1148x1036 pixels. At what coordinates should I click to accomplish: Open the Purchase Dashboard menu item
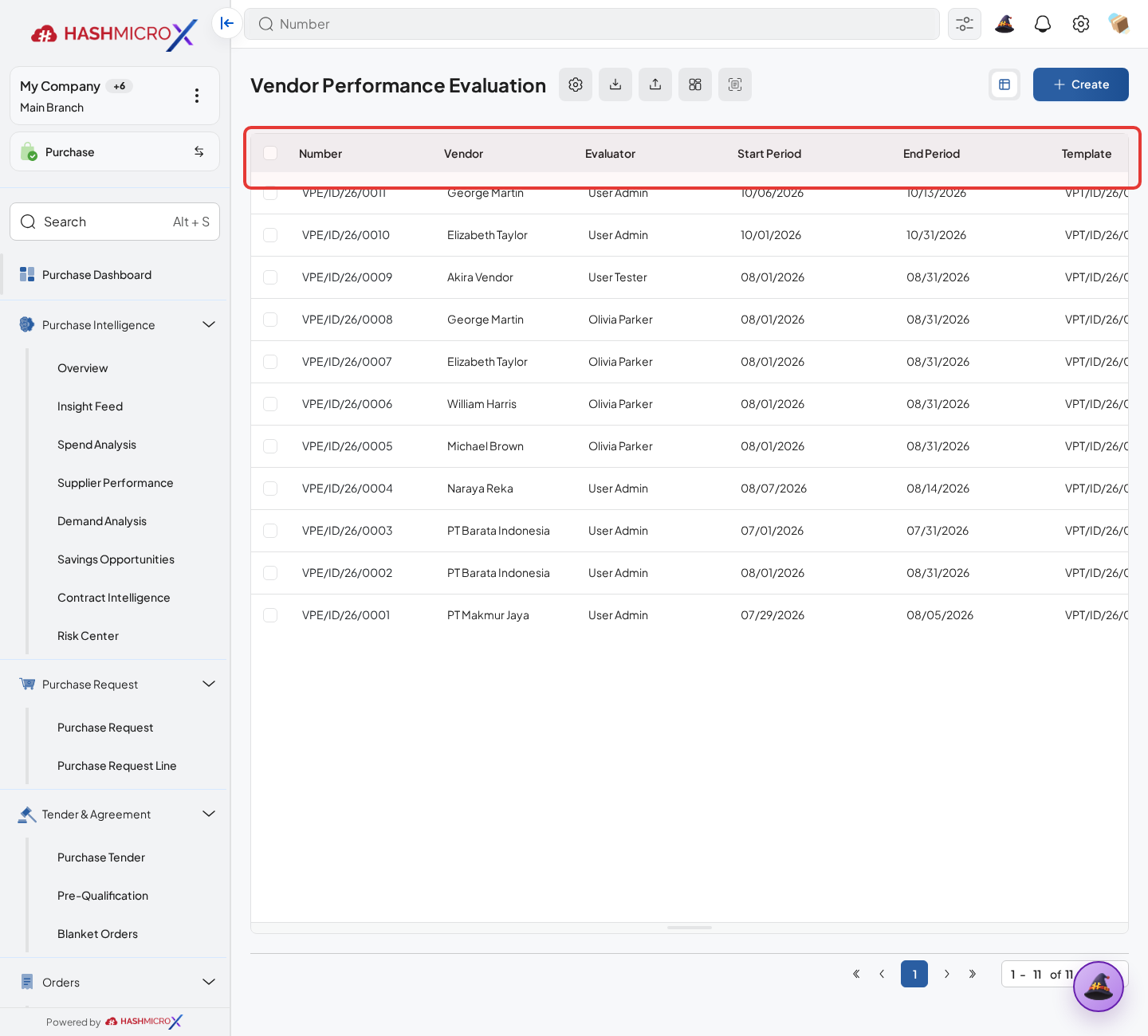click(x=115, y=275)
